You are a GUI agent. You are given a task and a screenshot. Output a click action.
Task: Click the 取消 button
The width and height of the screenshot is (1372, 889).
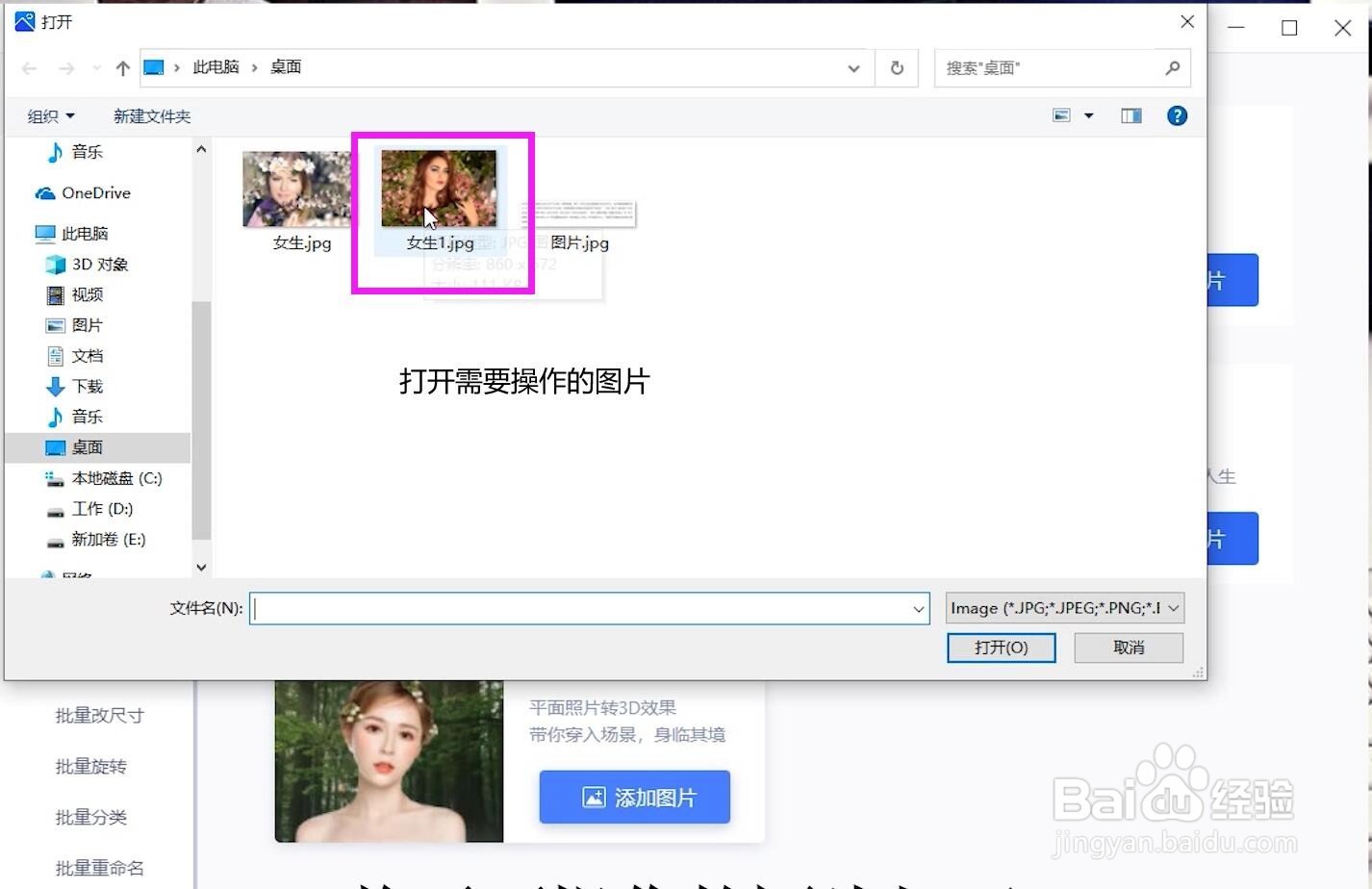point(1129,648)
